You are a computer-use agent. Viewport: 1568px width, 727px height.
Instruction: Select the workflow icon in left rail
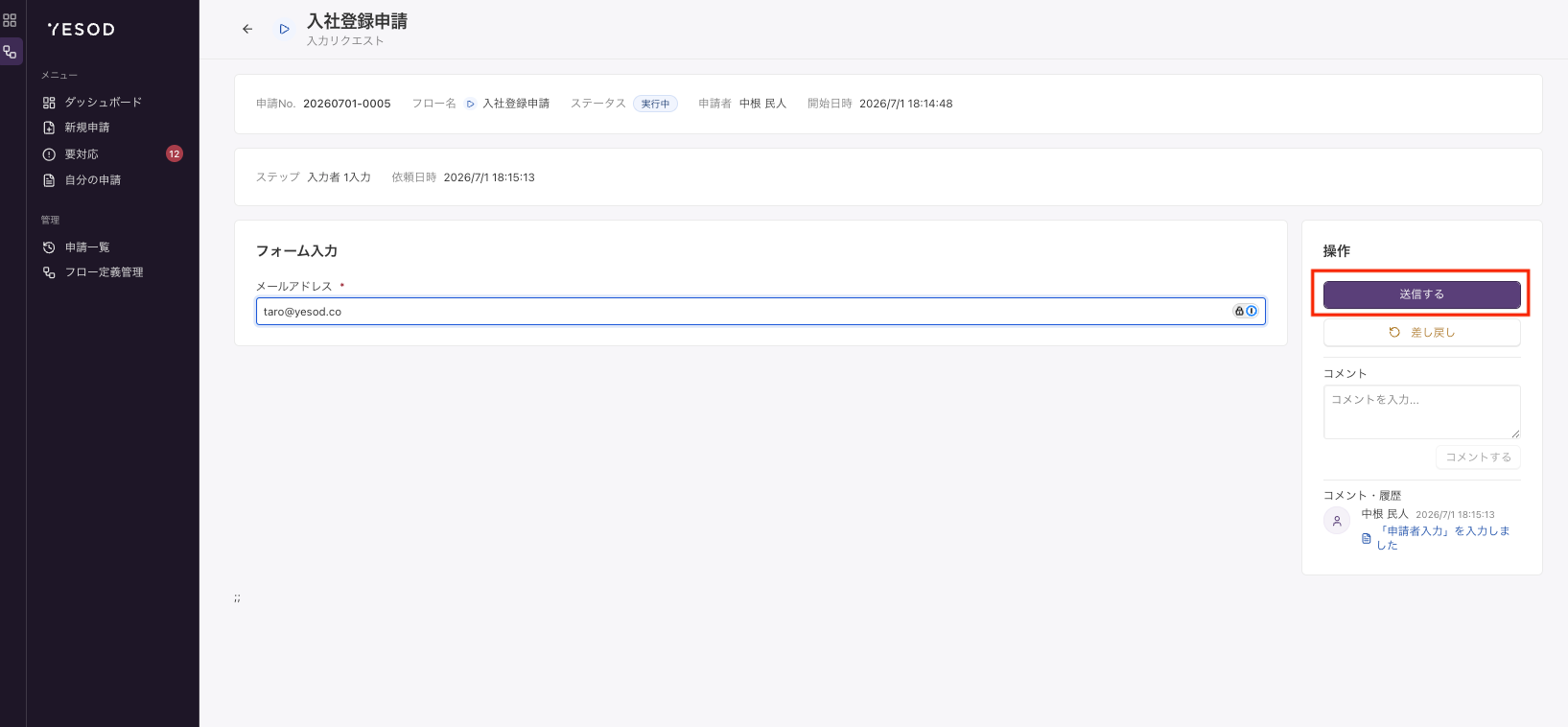(11, 52)
